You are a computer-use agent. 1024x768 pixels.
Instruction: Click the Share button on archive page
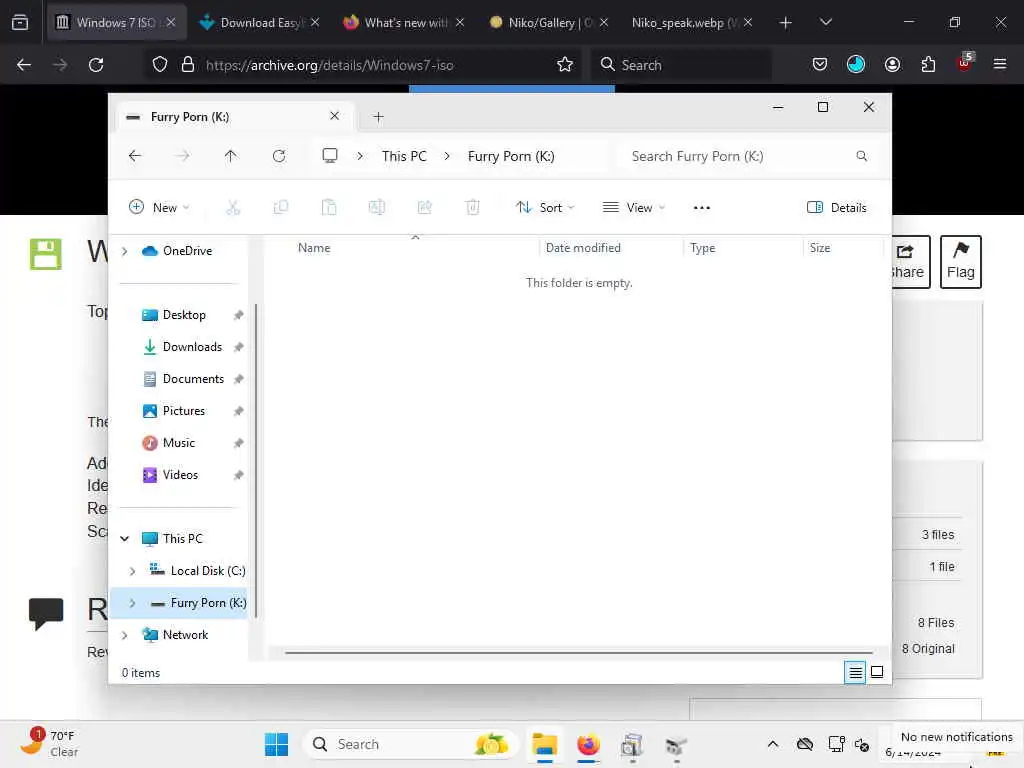pos(911,262)
